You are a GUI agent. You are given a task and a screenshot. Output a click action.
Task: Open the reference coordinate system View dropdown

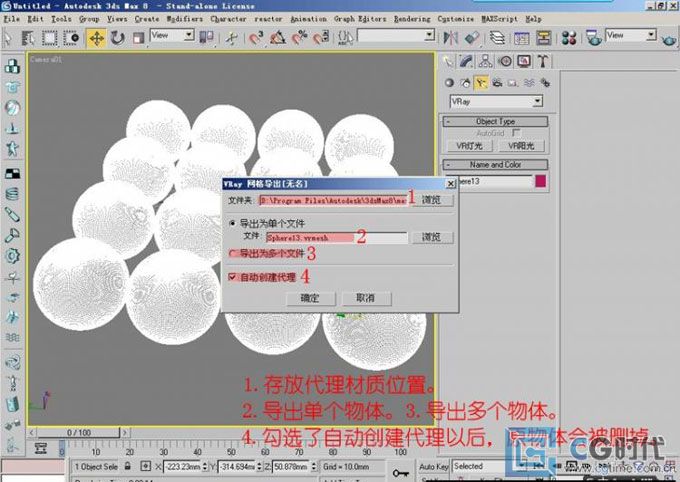[172, 36]
